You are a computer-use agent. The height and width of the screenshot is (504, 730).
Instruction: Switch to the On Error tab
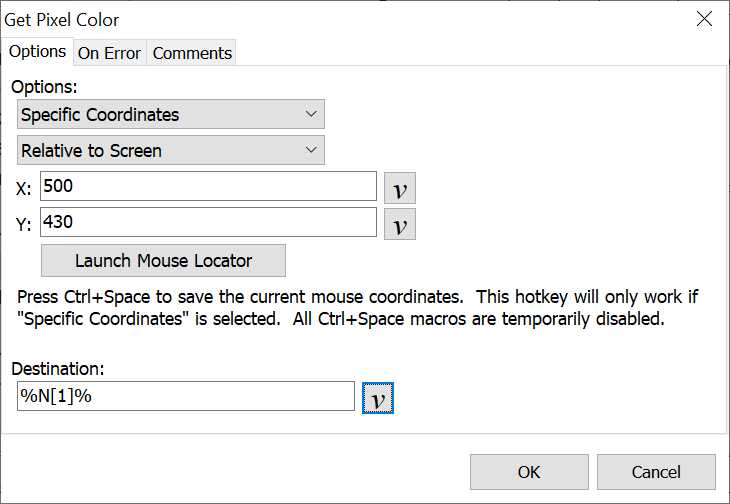pyautogui.click(x=110, y=53)
